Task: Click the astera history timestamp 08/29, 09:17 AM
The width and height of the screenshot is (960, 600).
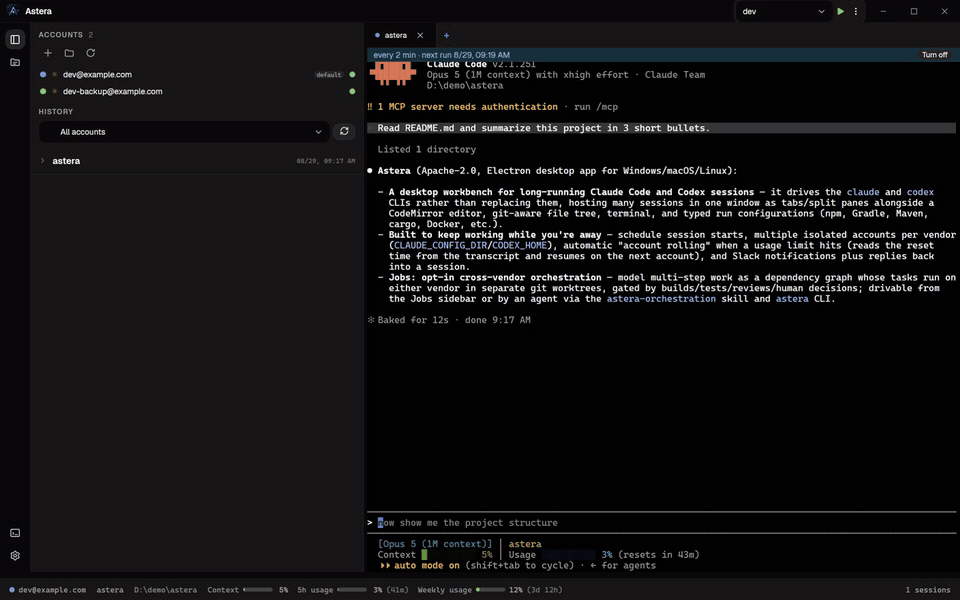Action: point(326,161)
